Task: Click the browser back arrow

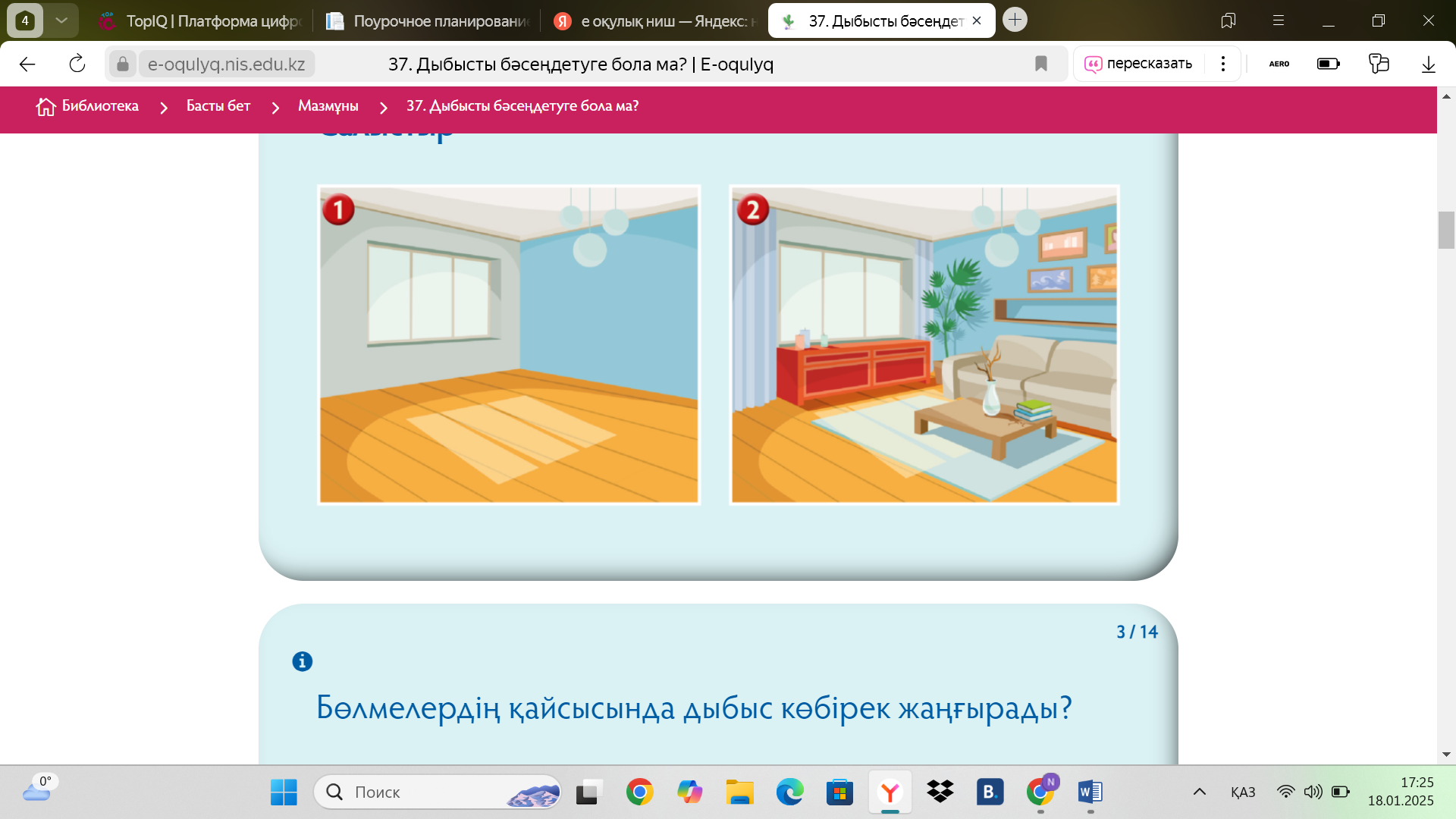Action: [27, 64]
